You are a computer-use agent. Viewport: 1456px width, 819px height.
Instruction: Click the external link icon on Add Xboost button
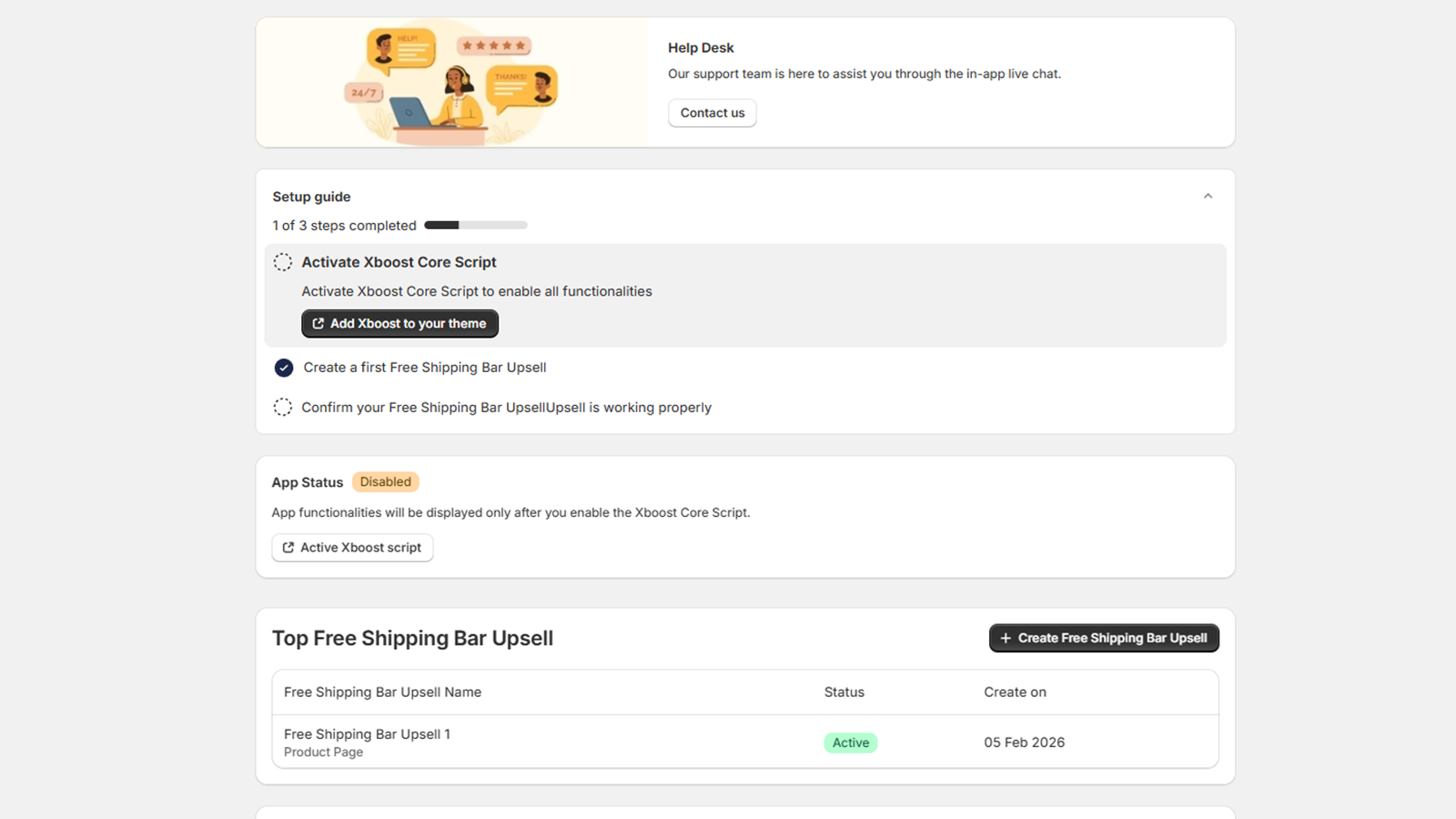318,324
